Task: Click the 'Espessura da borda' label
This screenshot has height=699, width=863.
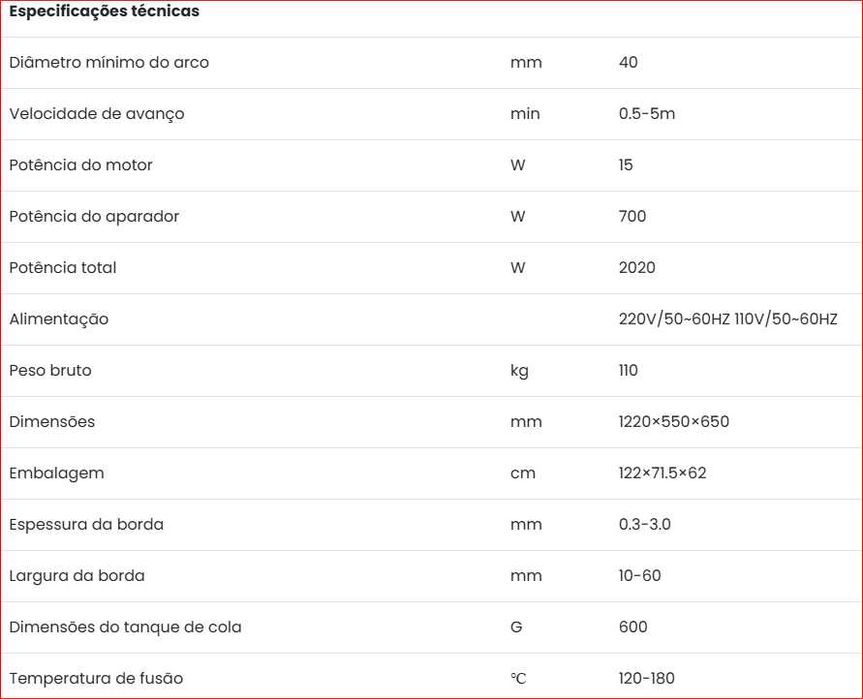Action: click(x=86, y=525)
